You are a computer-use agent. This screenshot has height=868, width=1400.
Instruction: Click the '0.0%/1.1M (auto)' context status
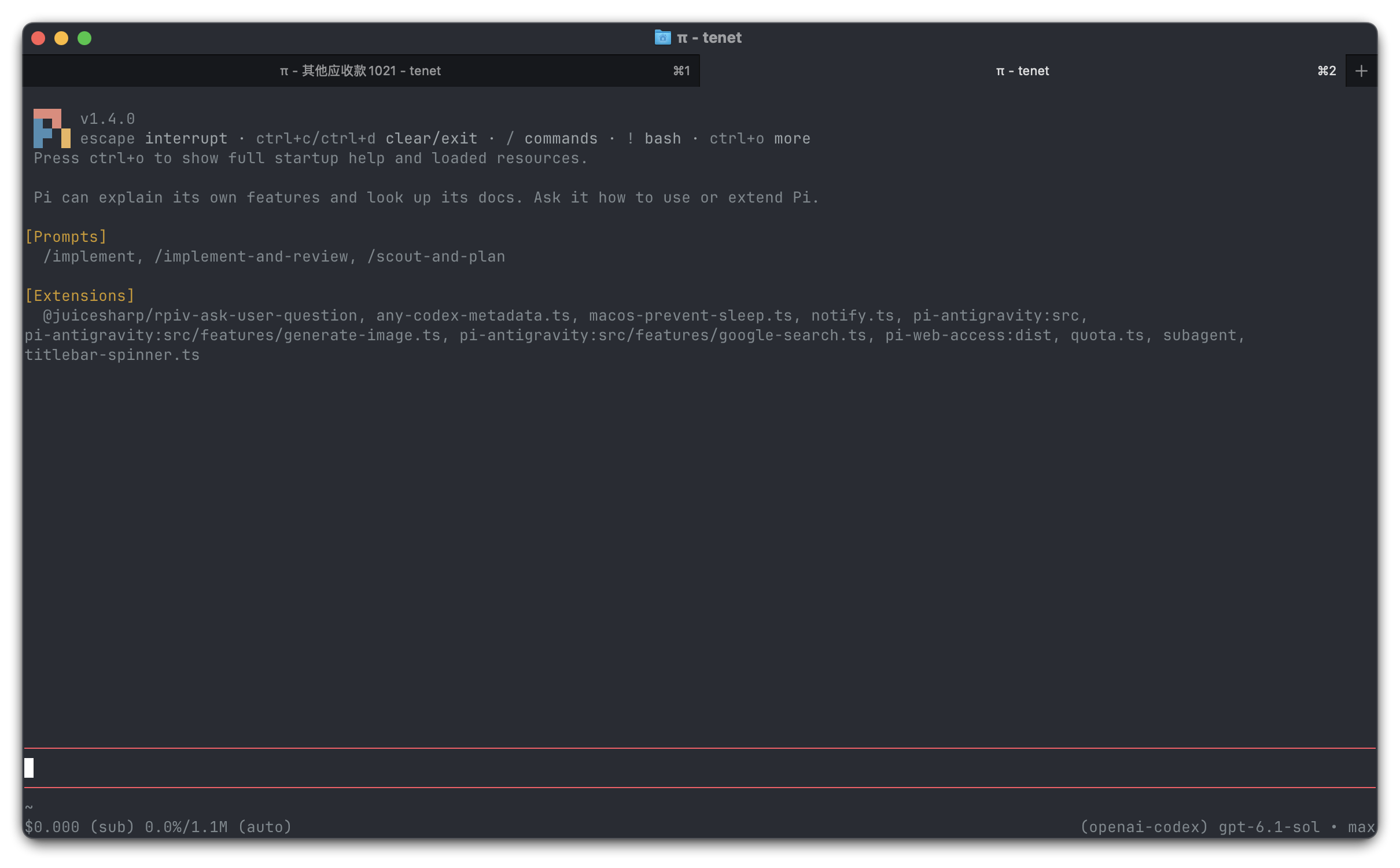(x=219, y=827)
